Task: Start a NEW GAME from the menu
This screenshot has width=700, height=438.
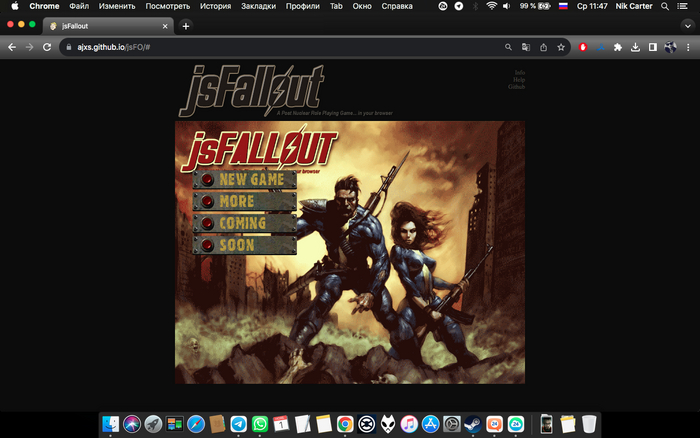Action: (245, 180)
